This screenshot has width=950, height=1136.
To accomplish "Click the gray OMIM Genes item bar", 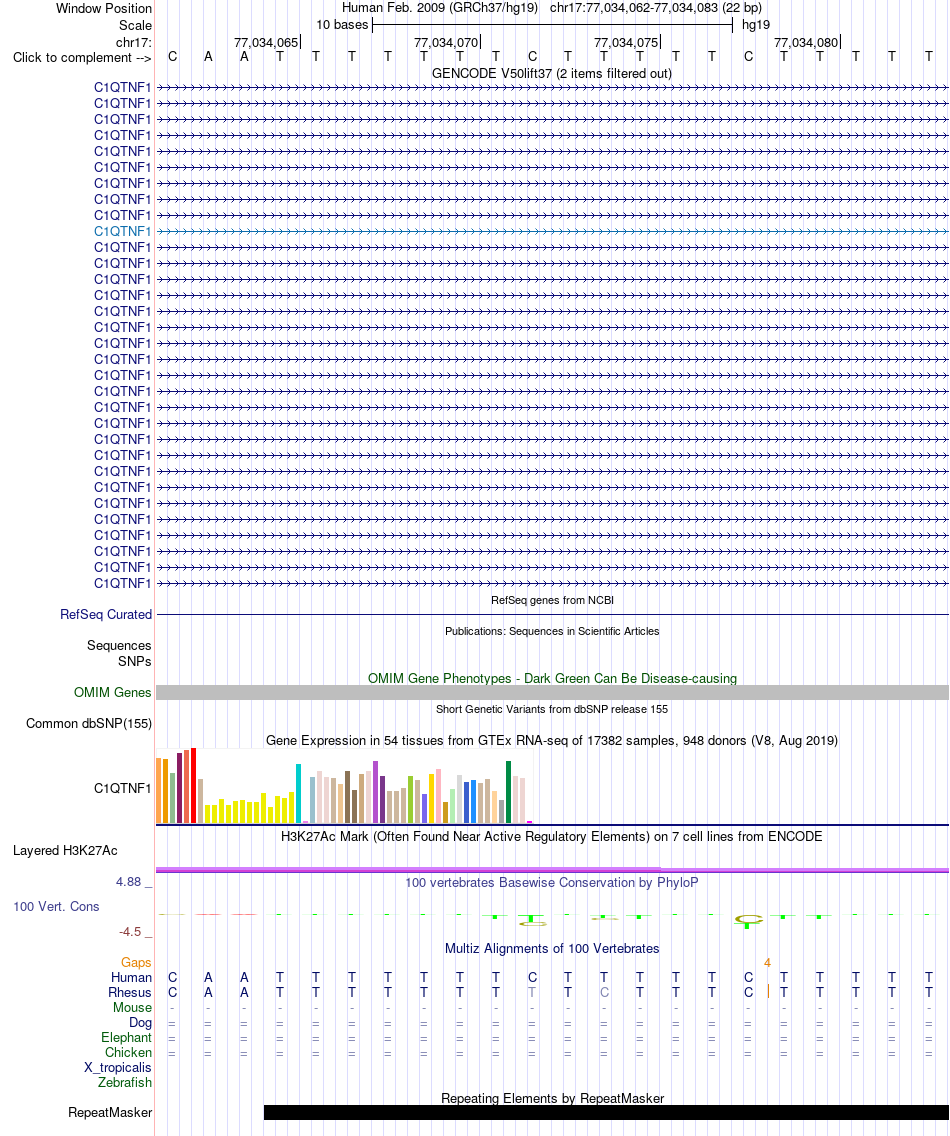I will tap(552, 693).
